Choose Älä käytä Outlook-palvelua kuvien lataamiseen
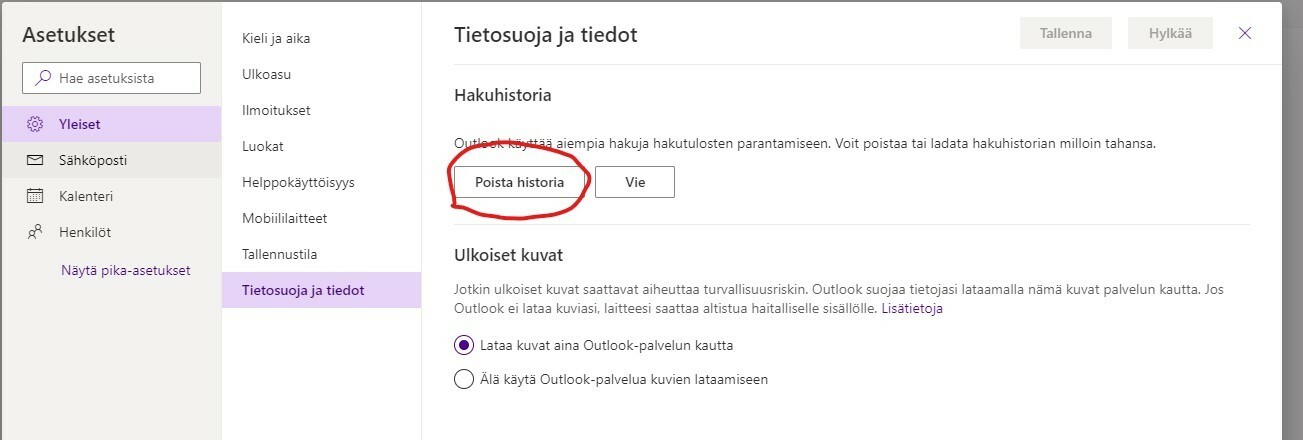This screenshot has width=1303, height=440. 463,379
